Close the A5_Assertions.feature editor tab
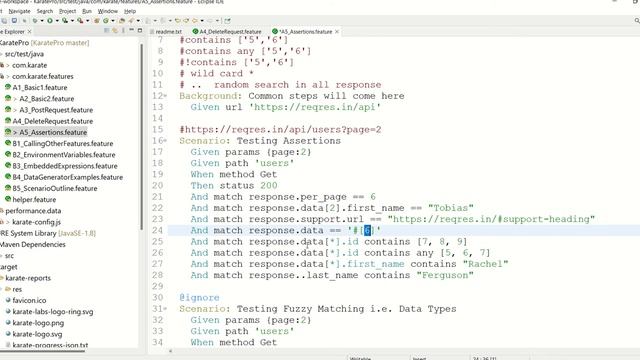640x360 pixels. [x=337, y=31]
